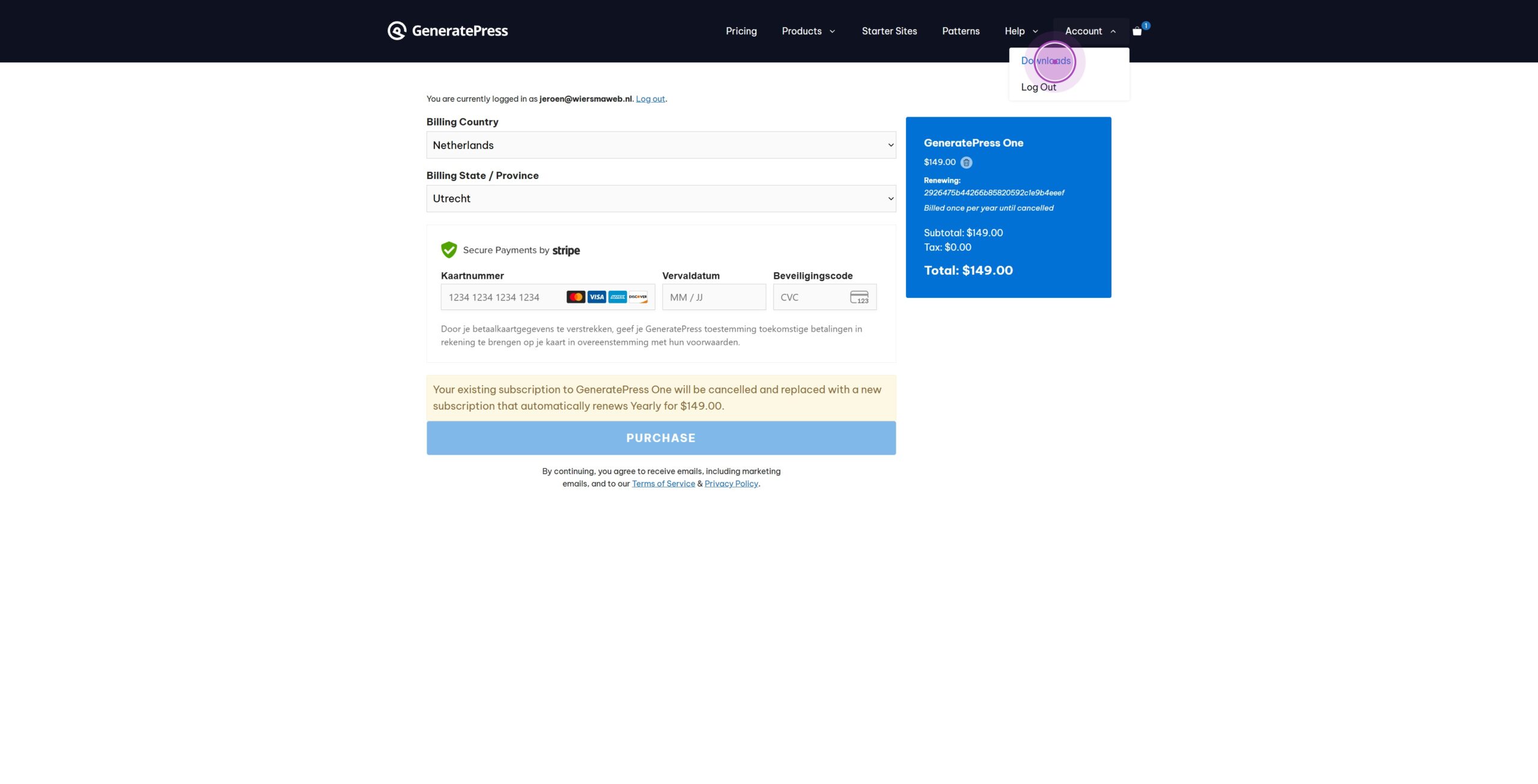Click the GeneratePress logo icon
This screenshot has width=1538, height=784.
pyautogui.click(x=397, y=31)
